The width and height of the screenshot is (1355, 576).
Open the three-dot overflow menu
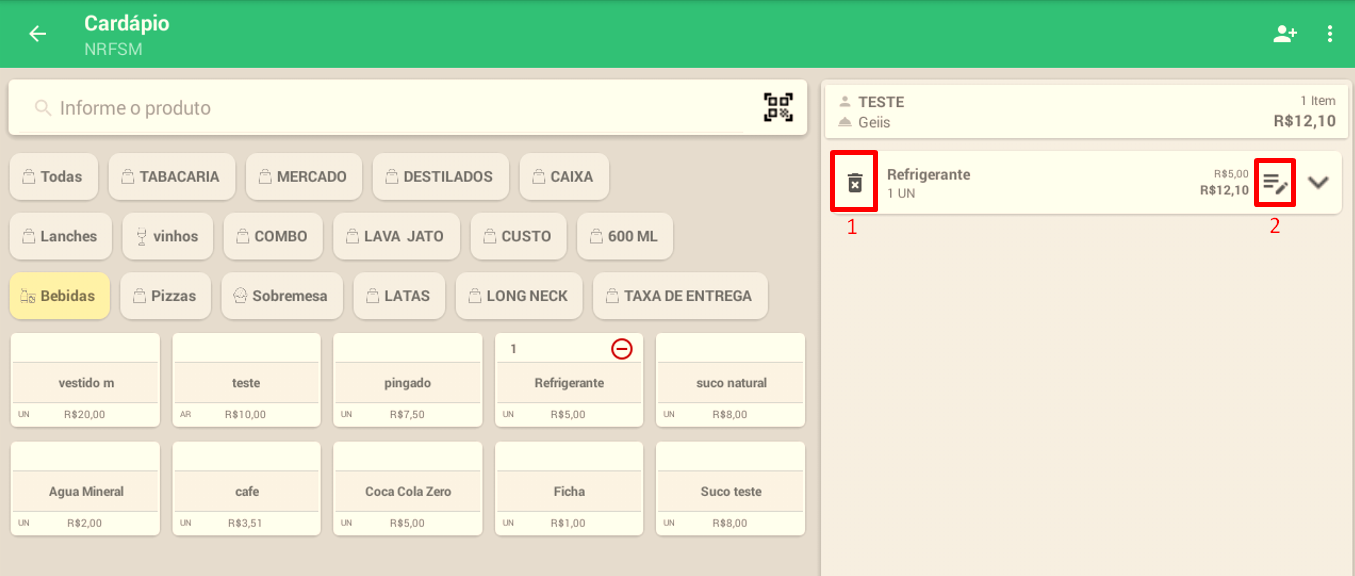(1330, 34)
